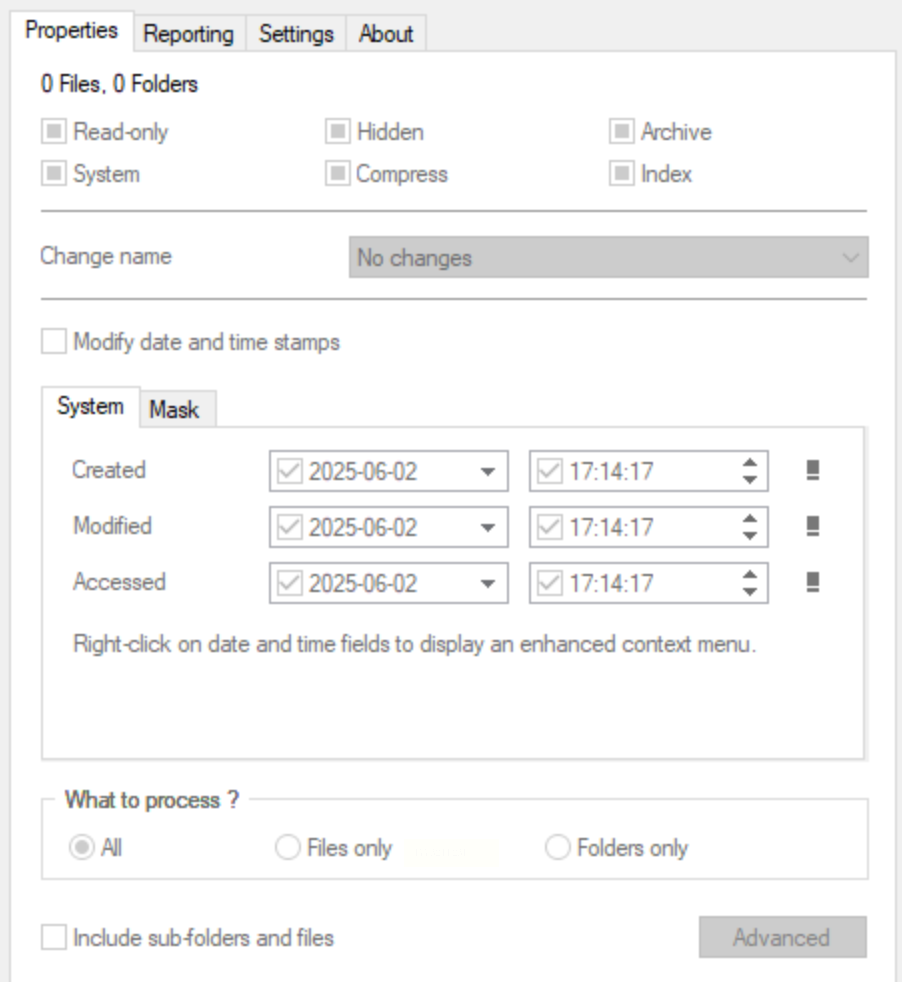Switch to the Reporting tab

pos(188,33)
